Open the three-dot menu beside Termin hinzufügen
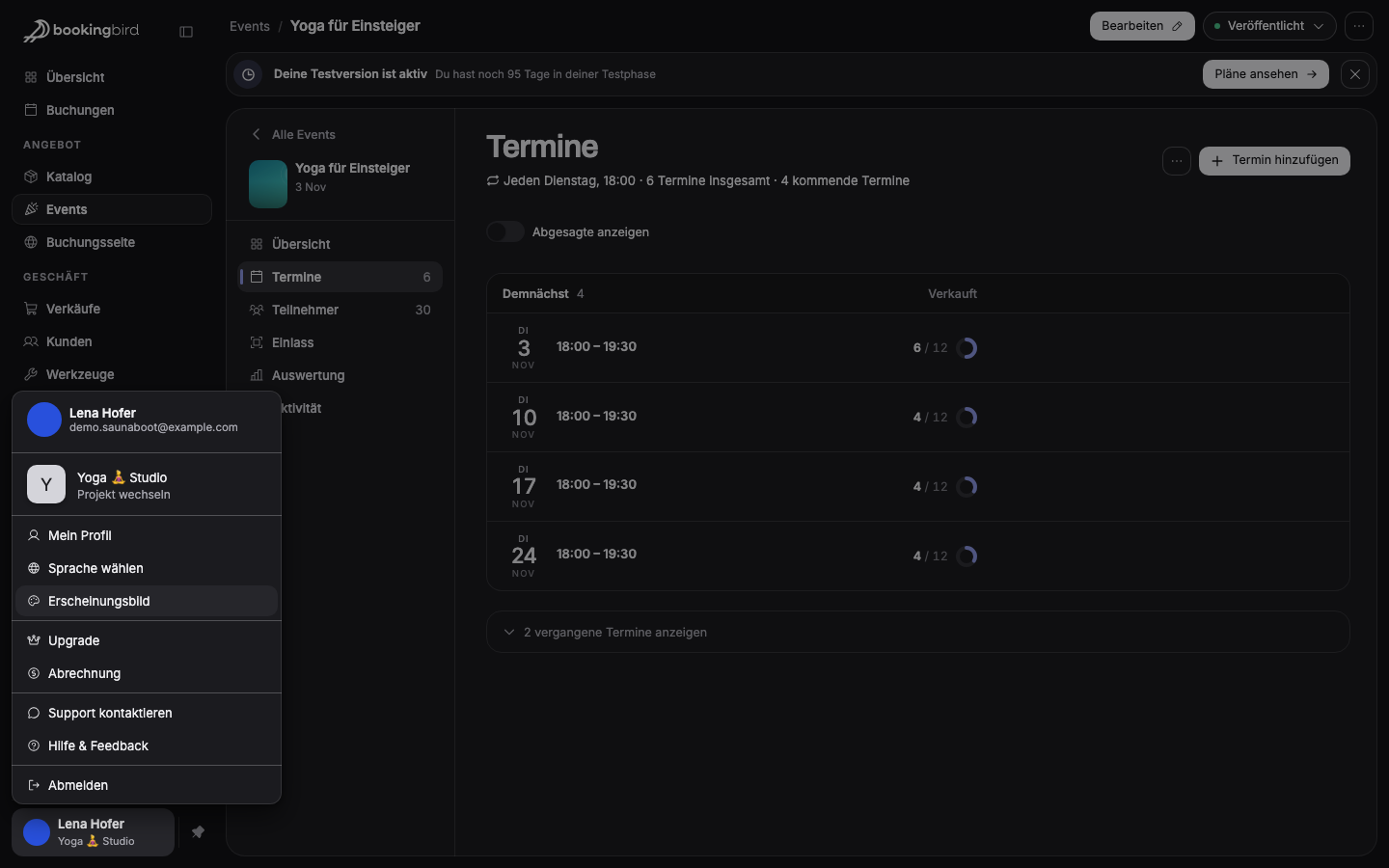 click(x=1177, y=161)
